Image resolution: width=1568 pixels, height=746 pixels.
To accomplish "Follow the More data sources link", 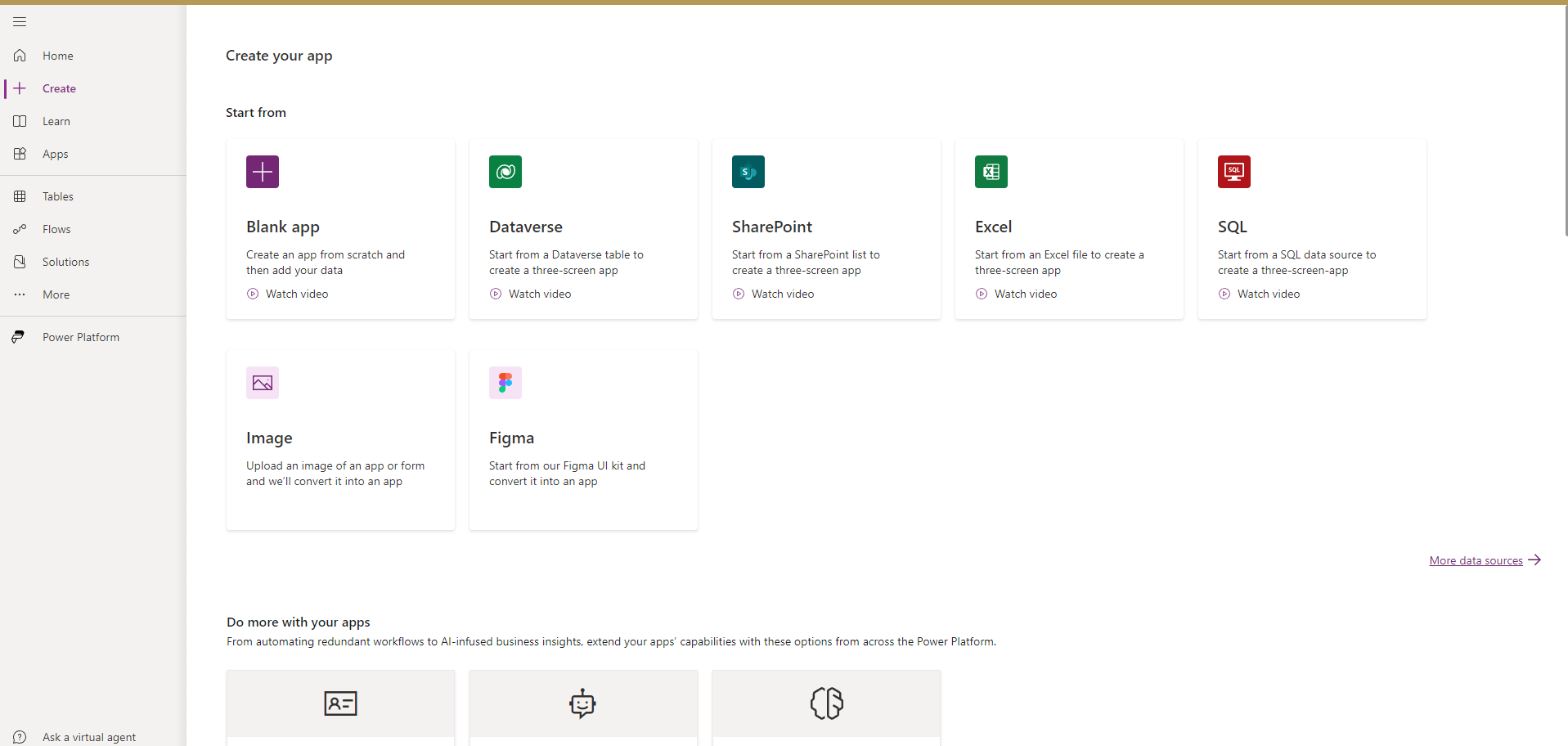I will click(x=1476, y=560).
